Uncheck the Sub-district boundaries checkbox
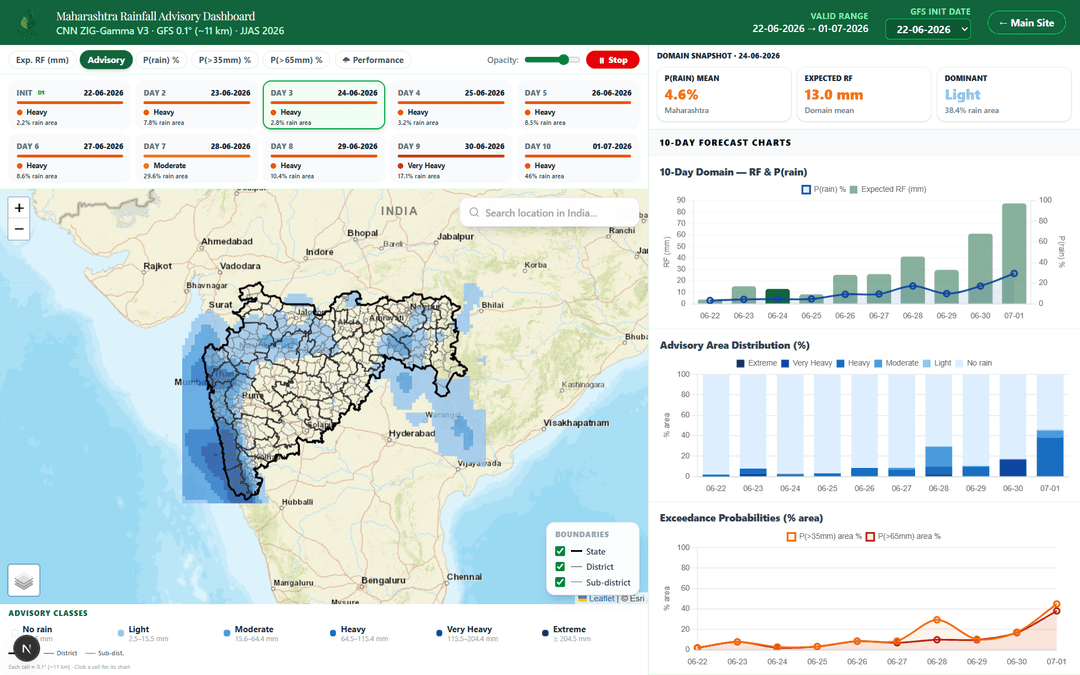 [x=560, y=582]
